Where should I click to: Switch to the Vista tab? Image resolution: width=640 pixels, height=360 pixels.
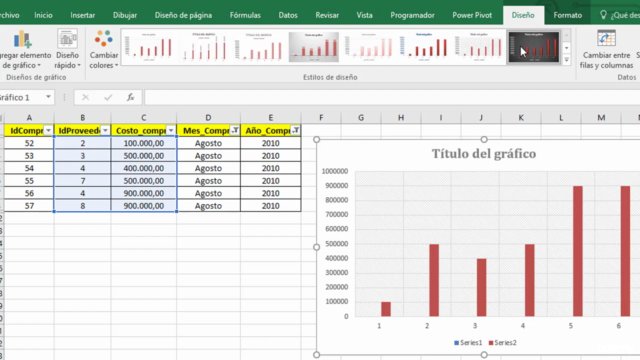[364, 15]
